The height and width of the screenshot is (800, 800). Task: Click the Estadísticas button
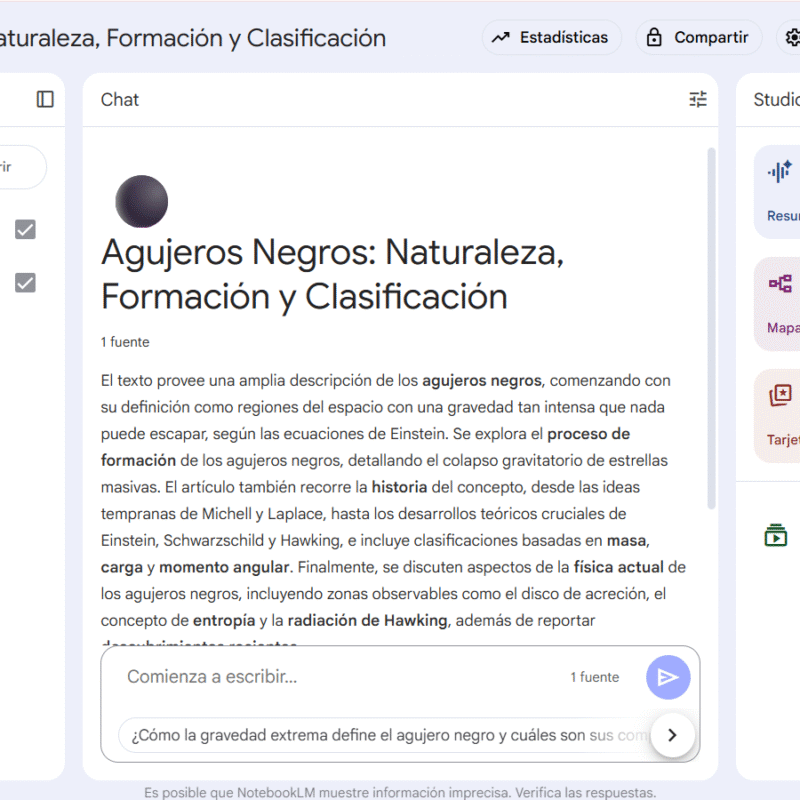pos(552,38)
